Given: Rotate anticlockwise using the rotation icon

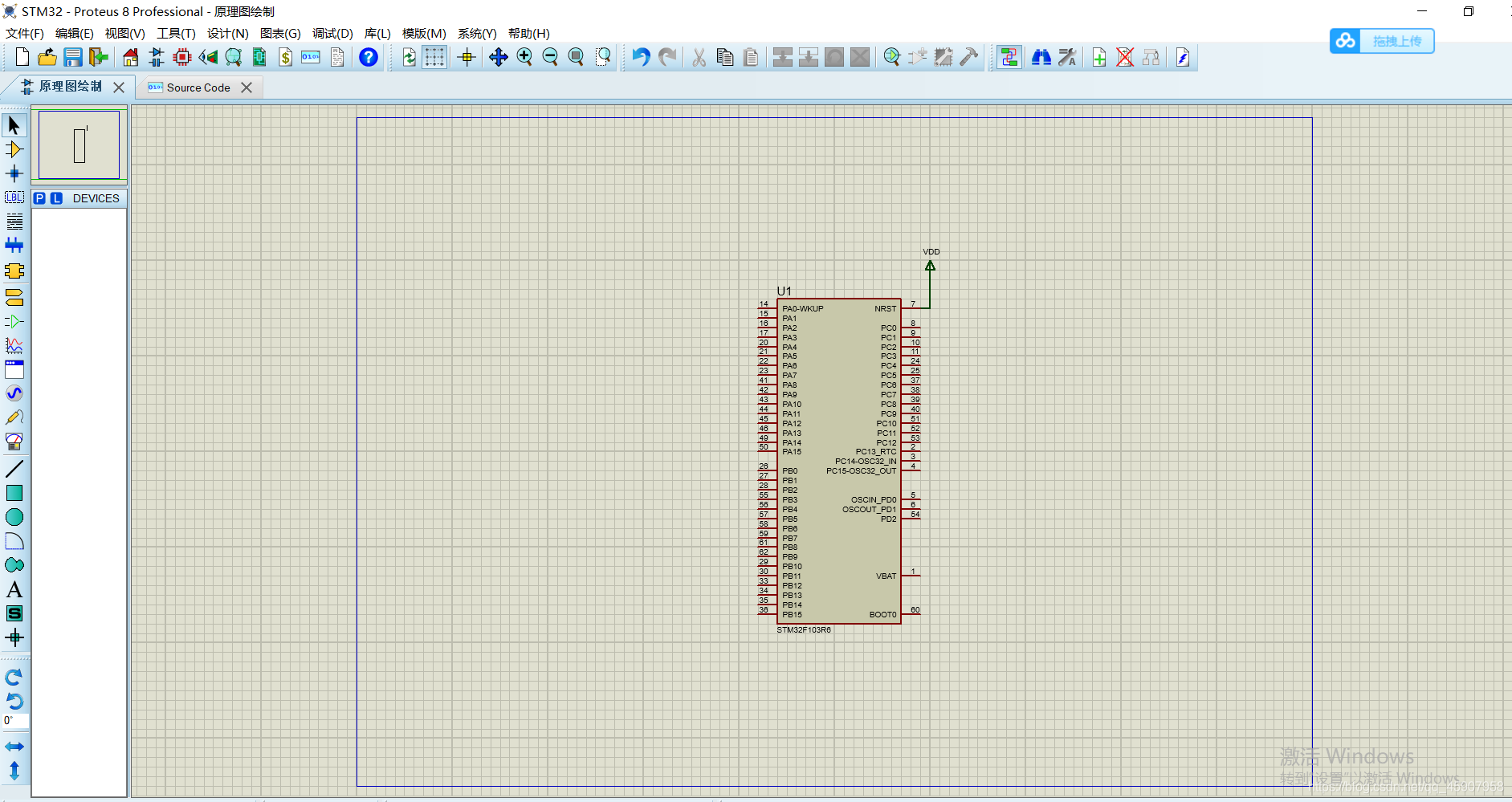Looking at the screenshot, I should tap(14, 701).
